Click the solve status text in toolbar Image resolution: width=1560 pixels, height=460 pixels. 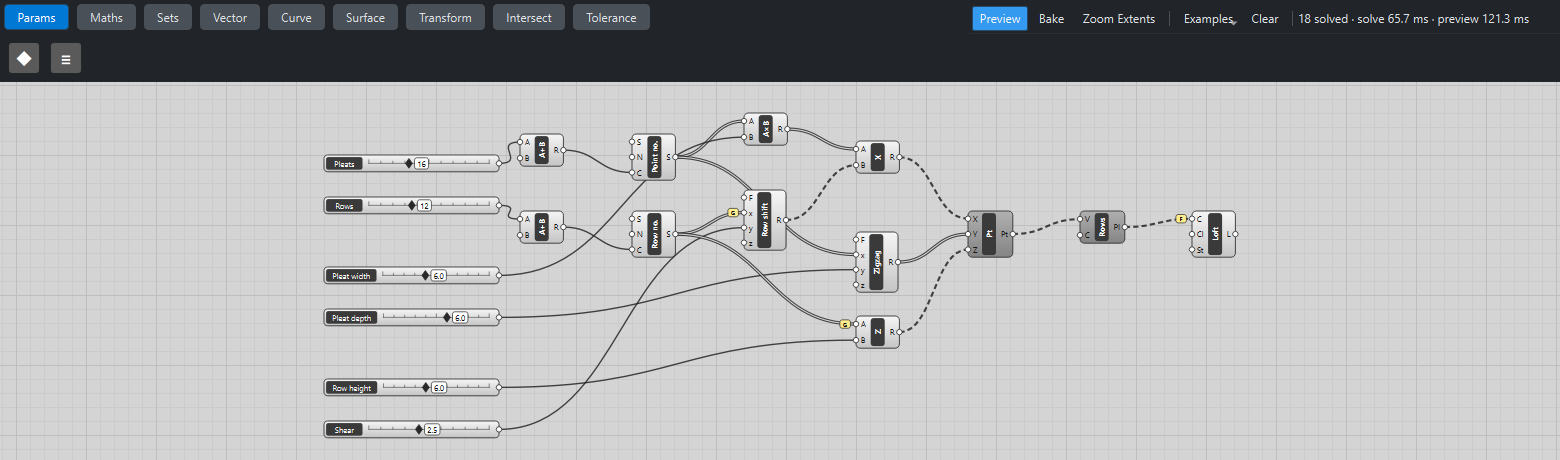(x=1414, y=18)
